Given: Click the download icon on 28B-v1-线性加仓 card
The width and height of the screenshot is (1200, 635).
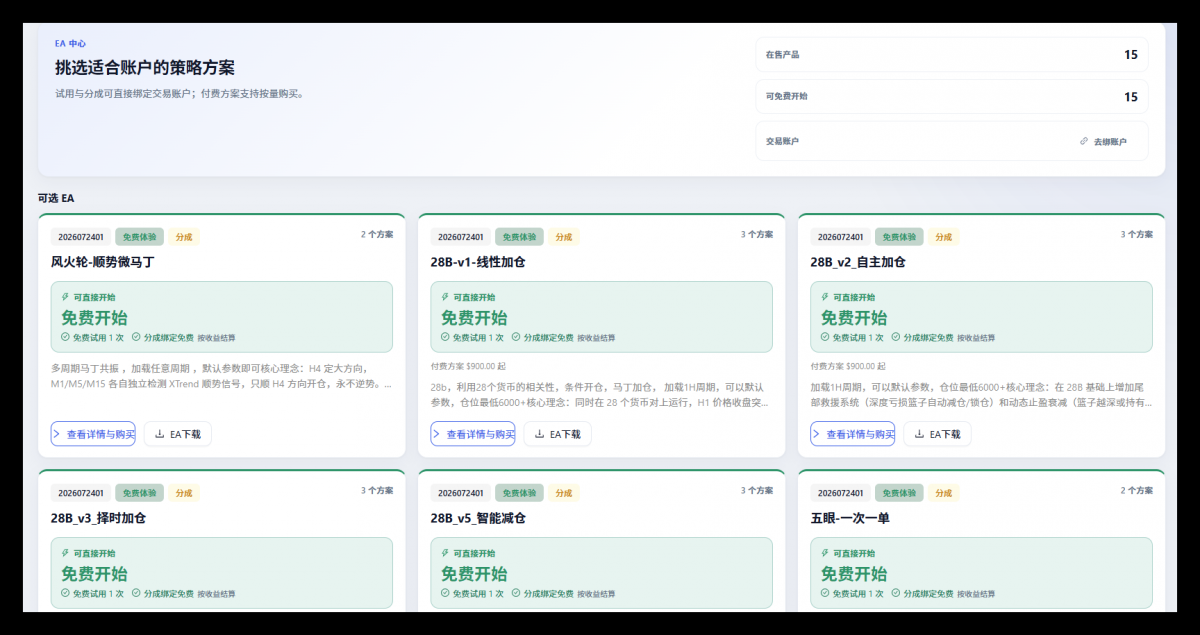Looking at the screenshot, I should 539,434.
